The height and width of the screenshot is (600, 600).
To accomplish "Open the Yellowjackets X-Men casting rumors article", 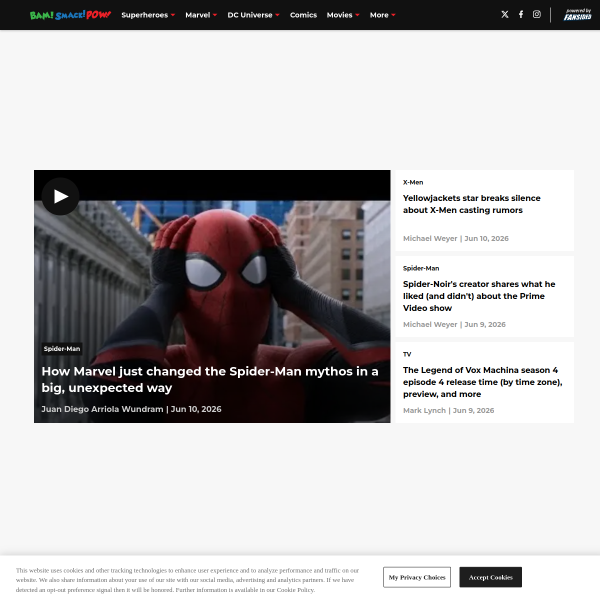I will click(471, 204).
